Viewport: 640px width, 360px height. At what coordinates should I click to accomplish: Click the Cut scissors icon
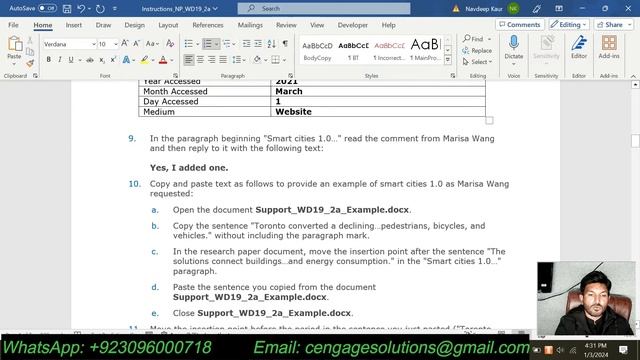pyautogui.click(x=30, y=40)
